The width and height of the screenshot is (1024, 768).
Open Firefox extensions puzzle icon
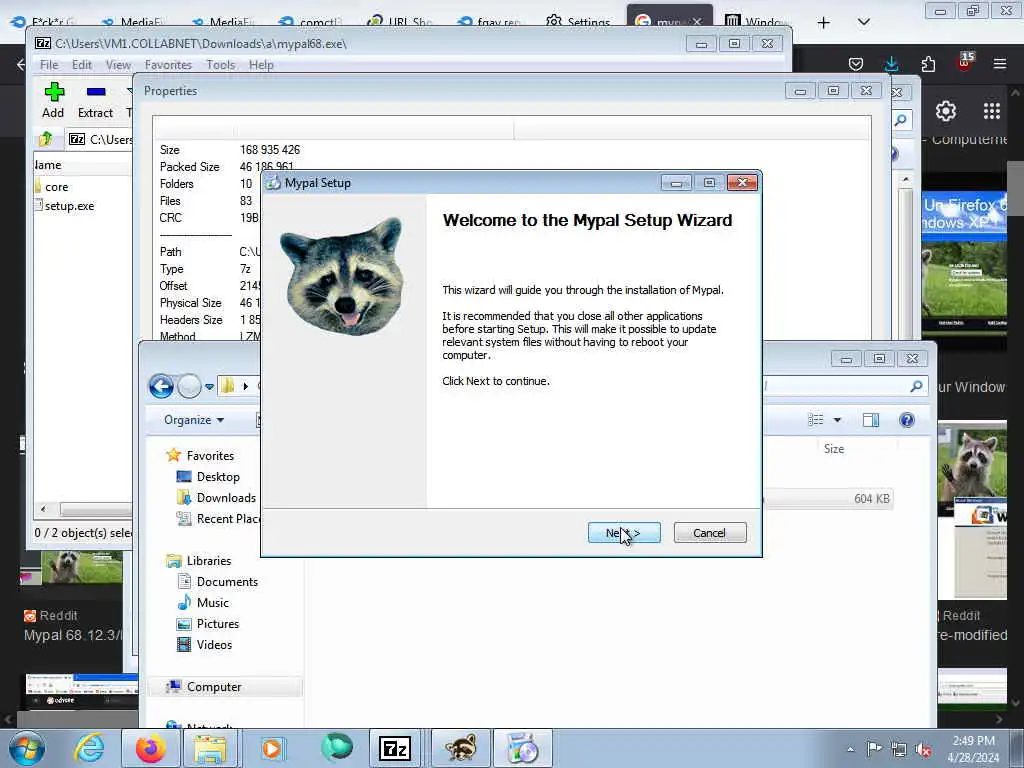click(x=928, y=63)
